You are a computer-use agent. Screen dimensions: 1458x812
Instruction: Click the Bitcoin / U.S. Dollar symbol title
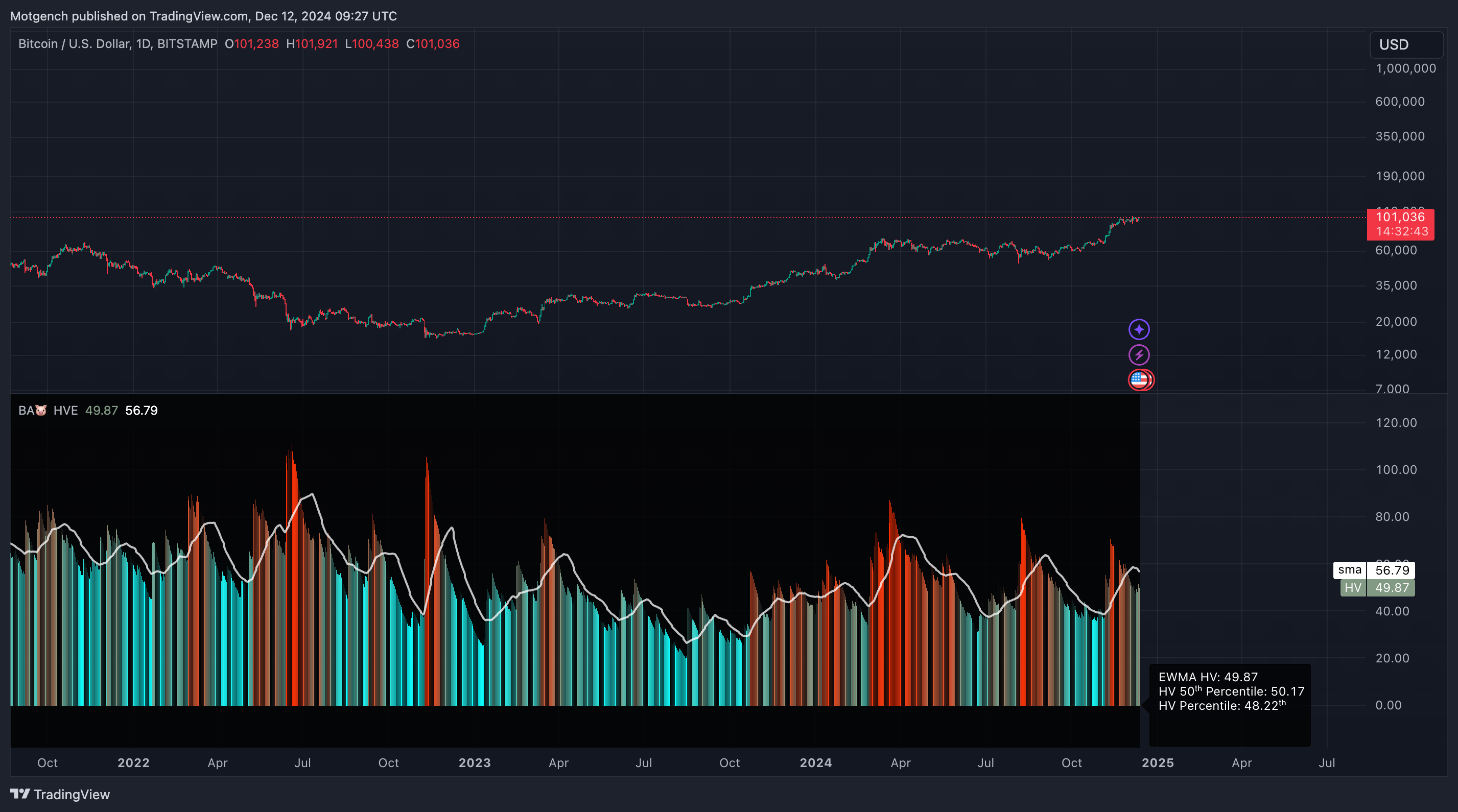point(117,44)
